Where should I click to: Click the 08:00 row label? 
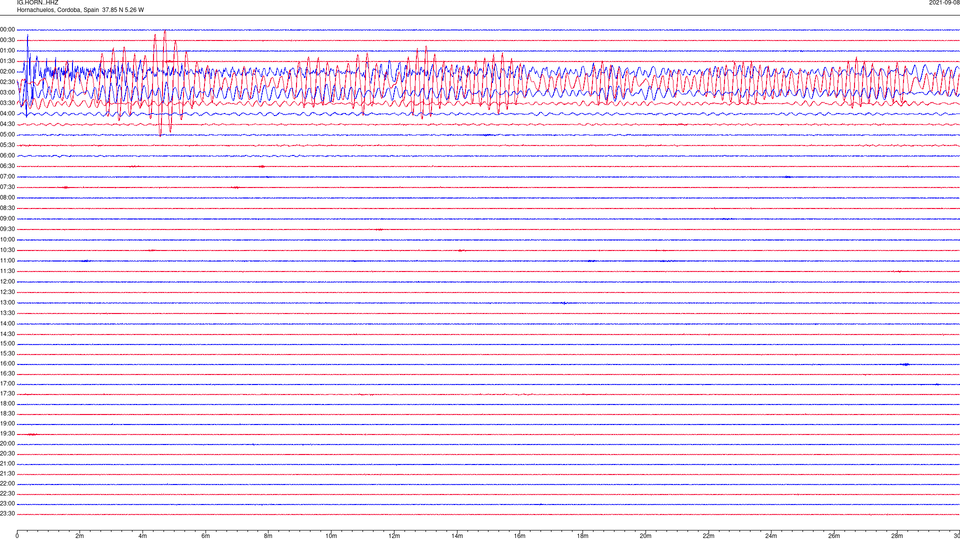[x=7, y=198]
